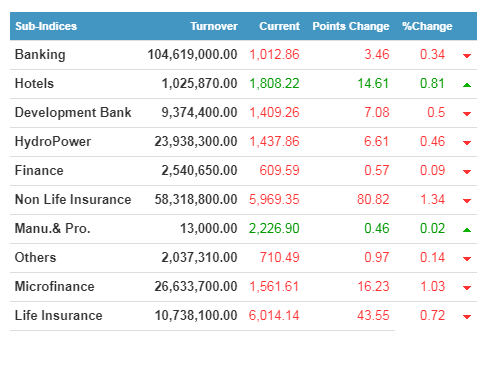Click the down arrow in HydroPower row
Viewport: 483px width, 372px height.
467,143
